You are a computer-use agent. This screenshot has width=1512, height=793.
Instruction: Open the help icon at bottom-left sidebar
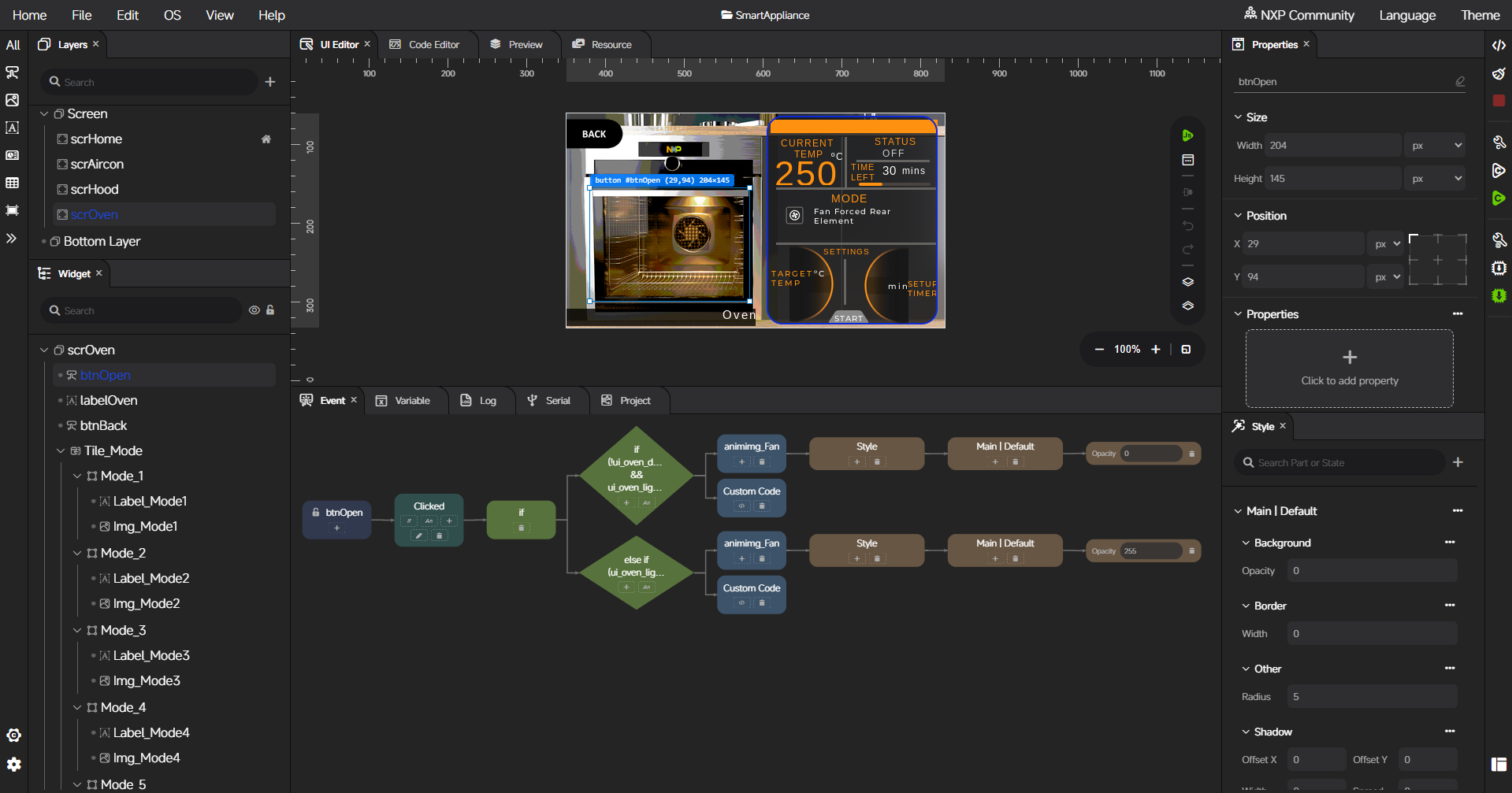(13, 735)
